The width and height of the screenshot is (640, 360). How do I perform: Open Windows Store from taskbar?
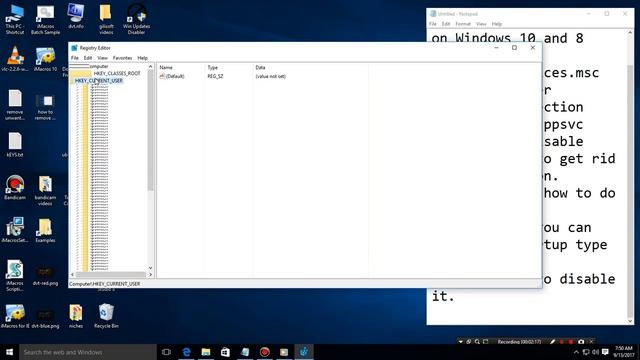[x=225, y=352]
